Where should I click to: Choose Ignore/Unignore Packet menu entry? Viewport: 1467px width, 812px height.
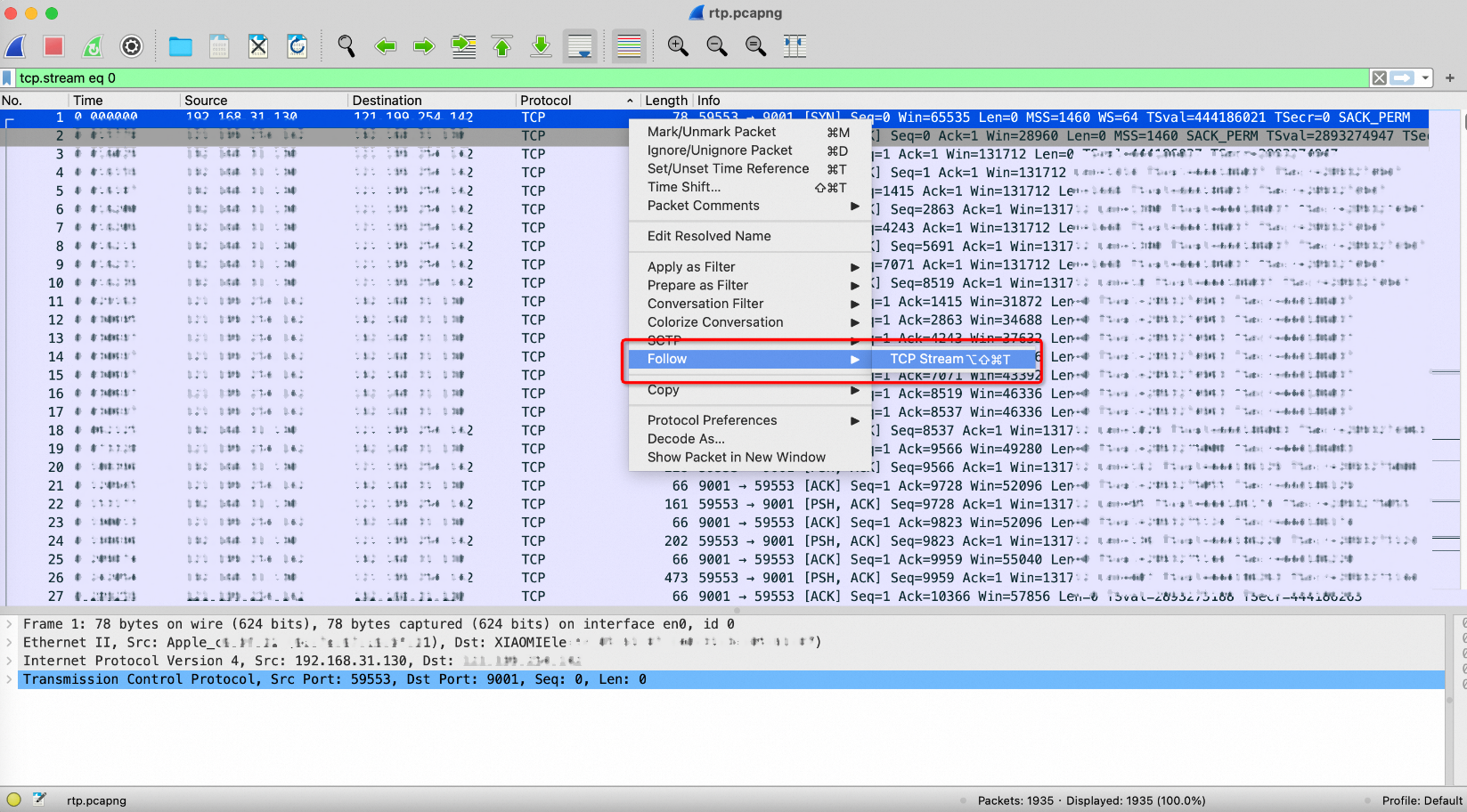click(x=749, y=150)
